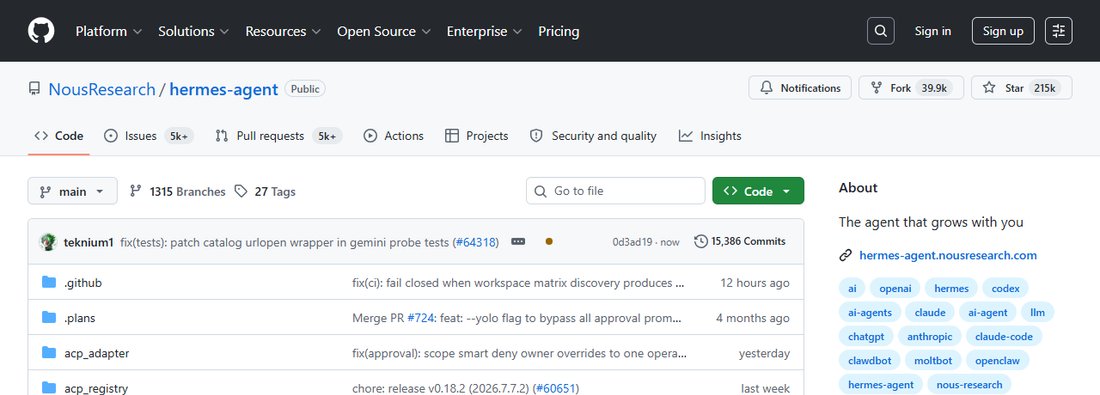Click the tag icon next to 27 Tags
Image resolution: width=1100 pixels, height=395 pixels.
(x=241, y=191)
